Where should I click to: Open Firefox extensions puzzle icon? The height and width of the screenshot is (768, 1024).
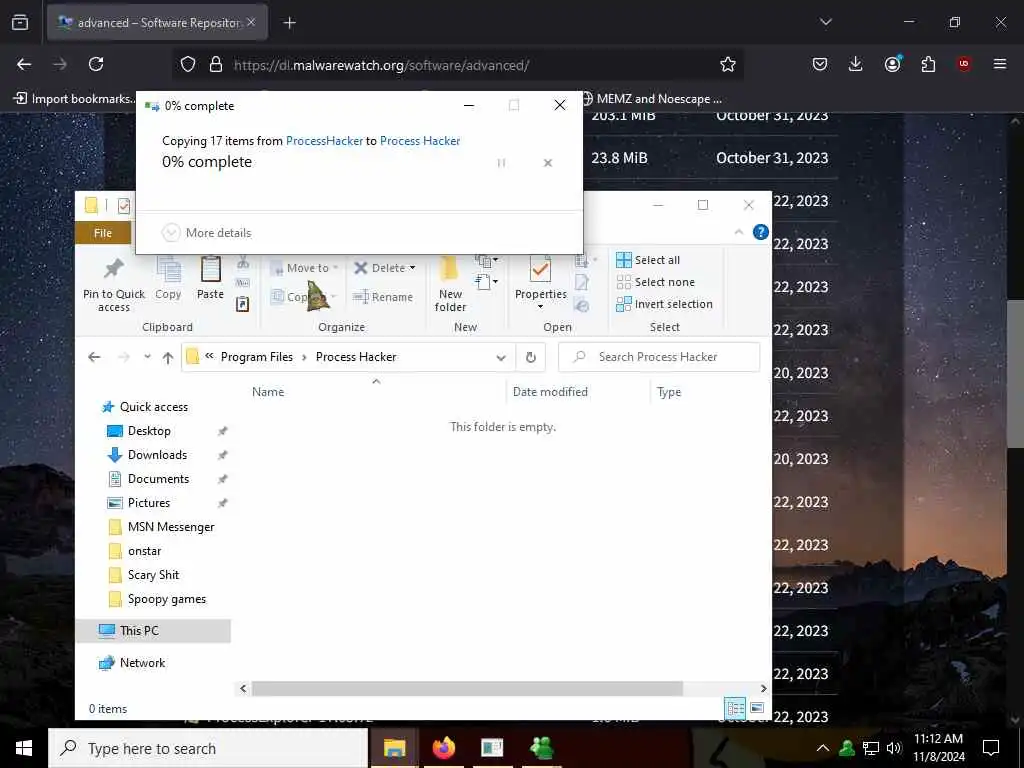pos(928,64)
